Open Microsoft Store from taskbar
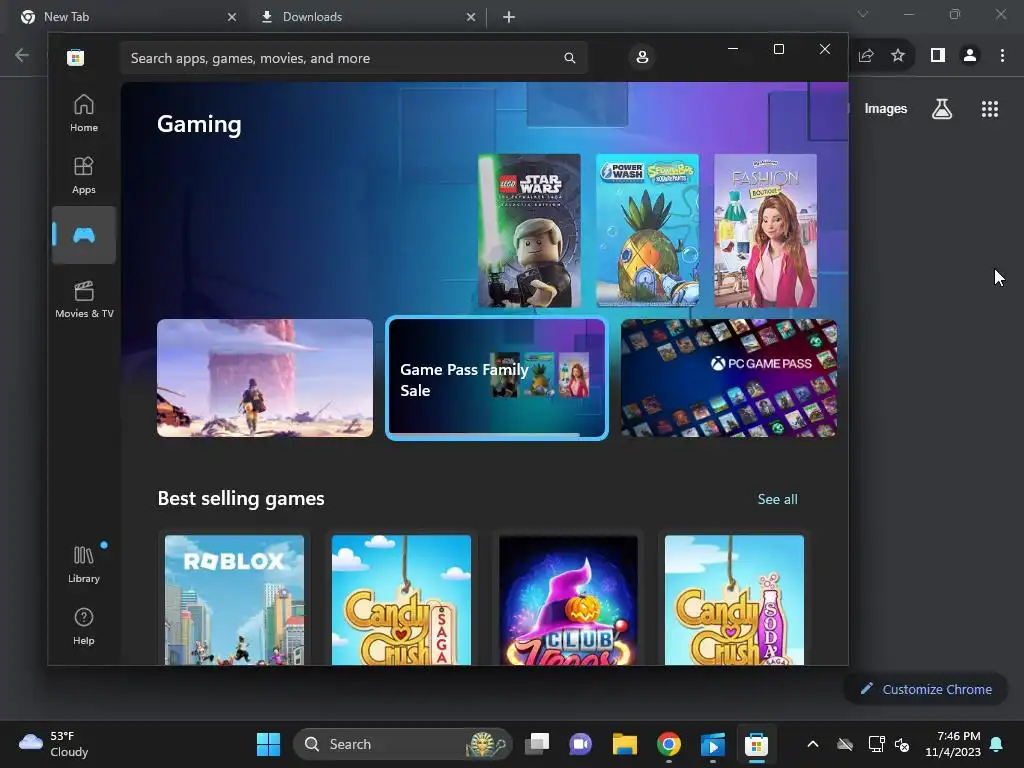The image size is (1024, 768). click(756, 744)
